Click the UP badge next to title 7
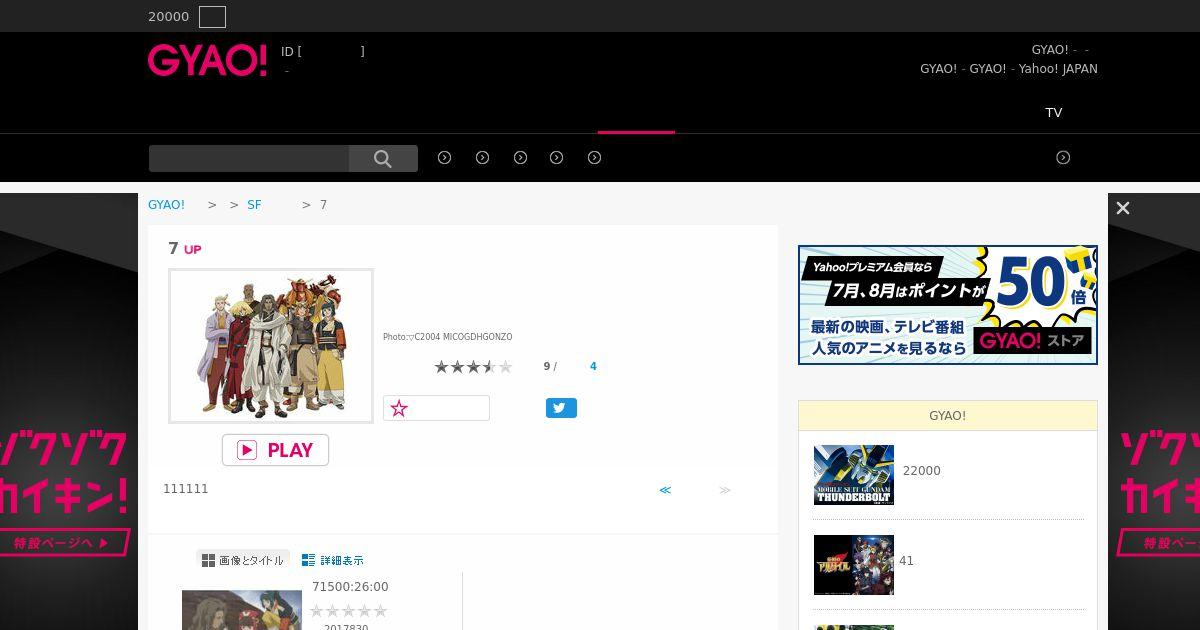This screenshot has height=630, width=1200. (x=193, y=250)
